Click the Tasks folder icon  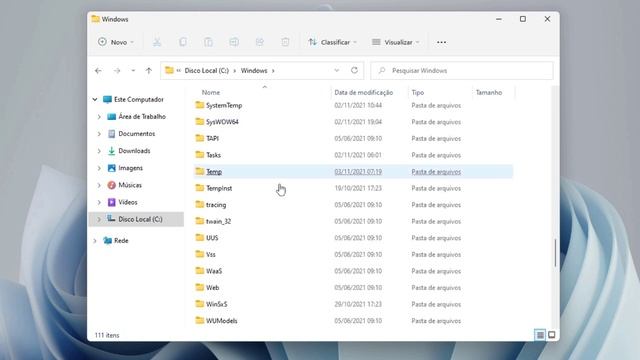[x=200, y=155]
